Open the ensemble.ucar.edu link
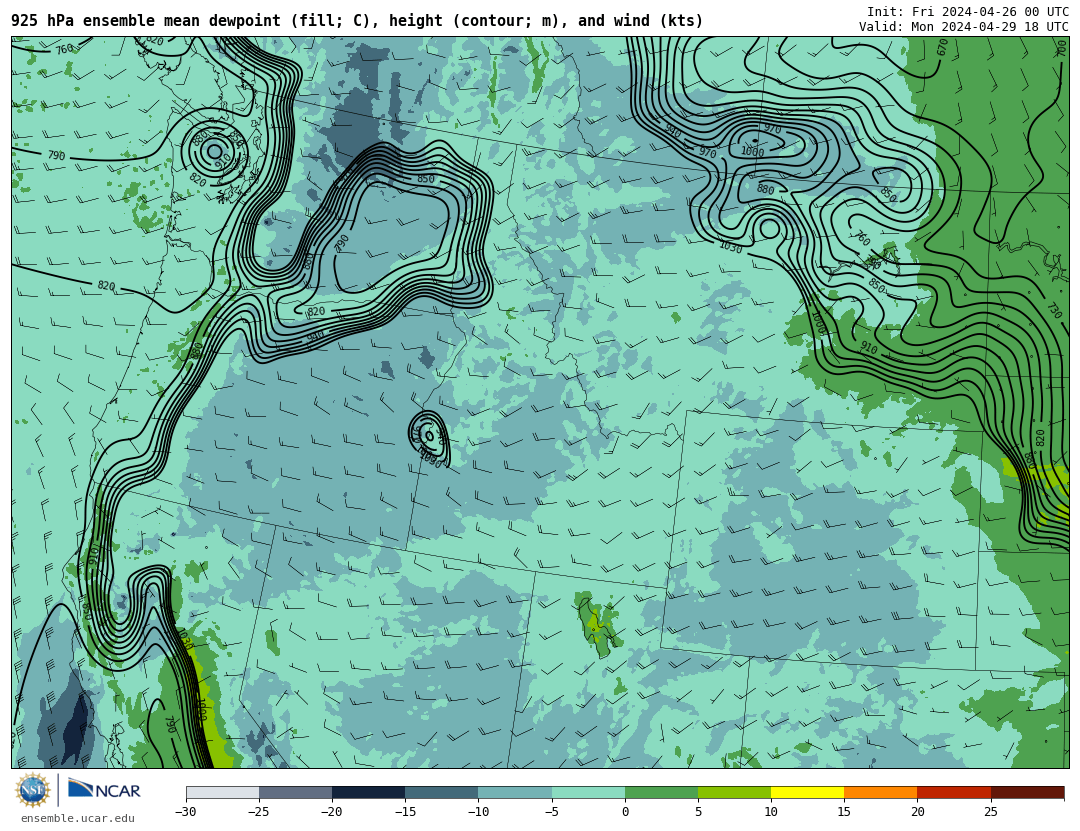Screen dimensions: 1080x831 coord(78,819)
